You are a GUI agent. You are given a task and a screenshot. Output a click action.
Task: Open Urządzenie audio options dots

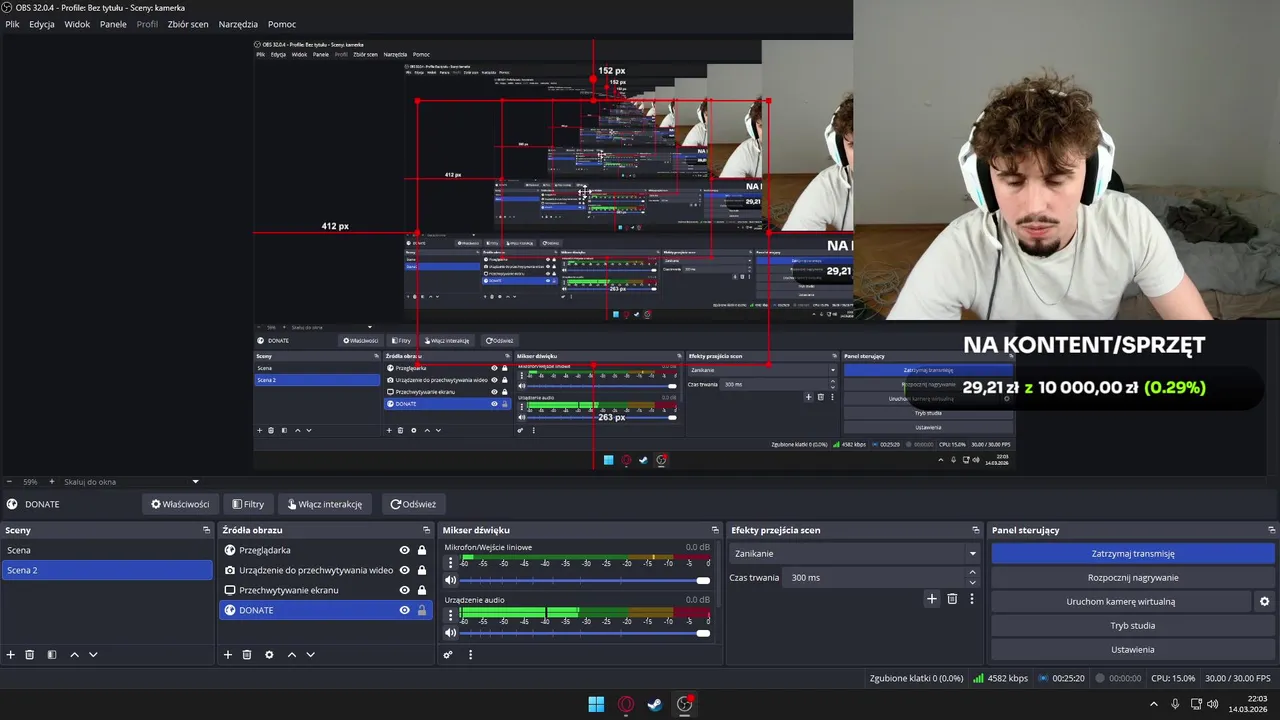451,616
